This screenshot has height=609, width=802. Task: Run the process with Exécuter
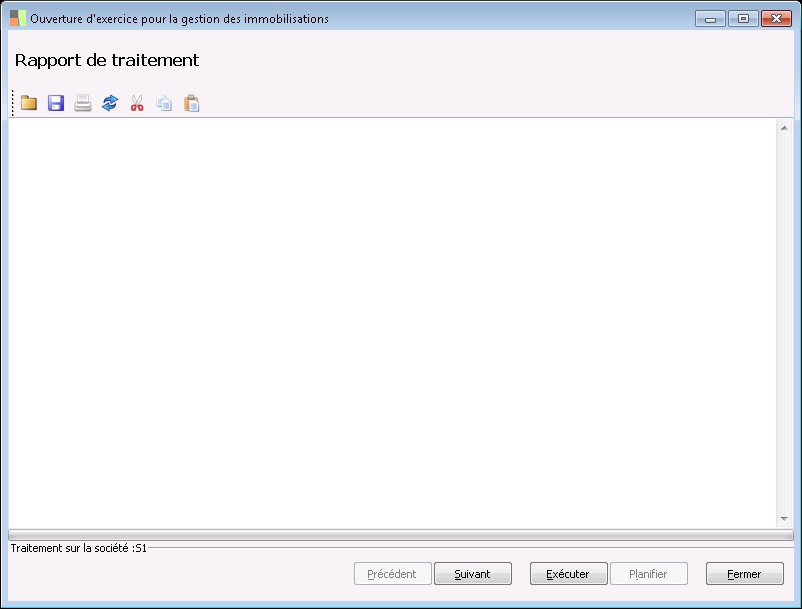click(568, 574)
